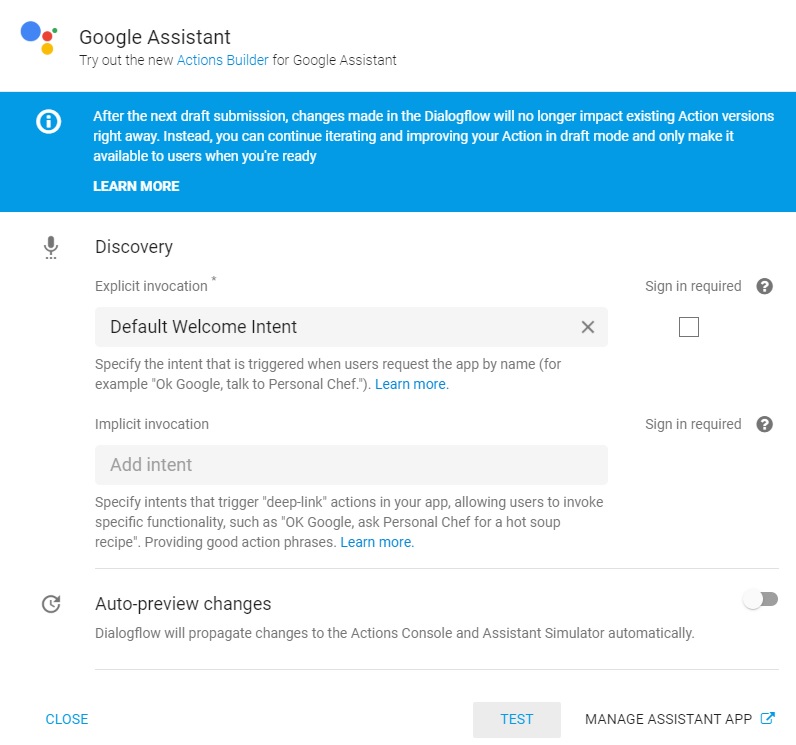Click the Google Assistant logo icon
Image resolution: width=796 pixels, height=745 pixels.
[x=39, y=38]
